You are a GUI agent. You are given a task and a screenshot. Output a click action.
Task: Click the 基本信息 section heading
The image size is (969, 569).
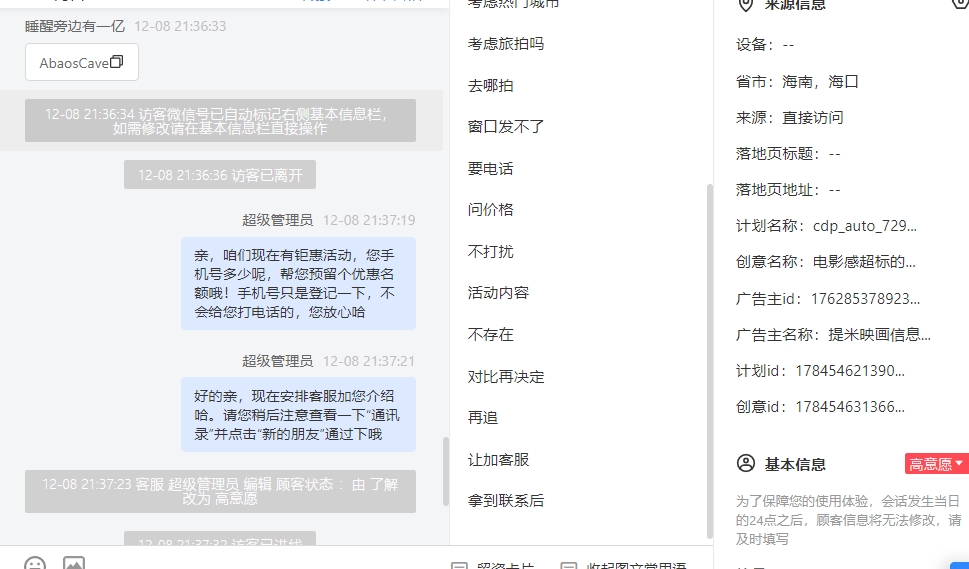(x=795, y=464)
